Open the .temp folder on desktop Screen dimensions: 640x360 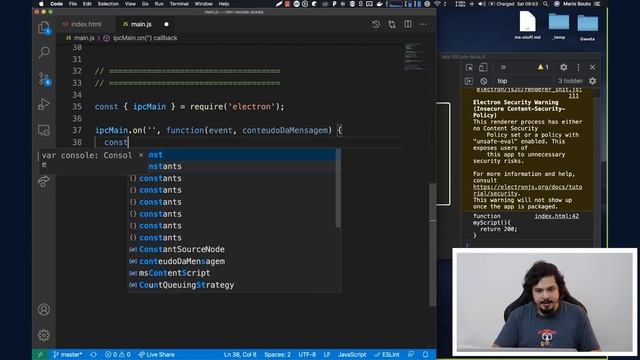click(x=559, y=25)
